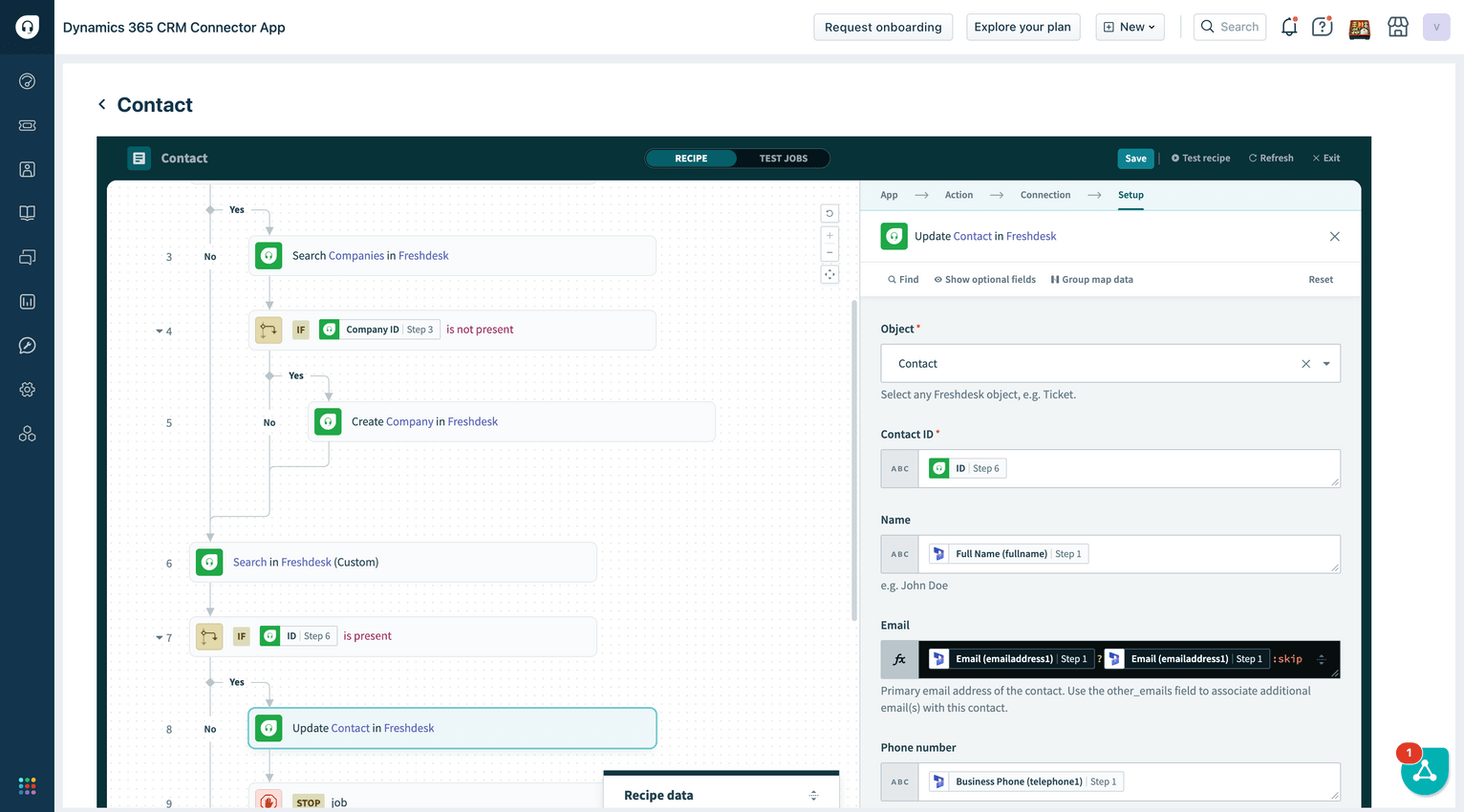
Task: Click the fit-to-screen canvas icon
Action: point(829,275)
